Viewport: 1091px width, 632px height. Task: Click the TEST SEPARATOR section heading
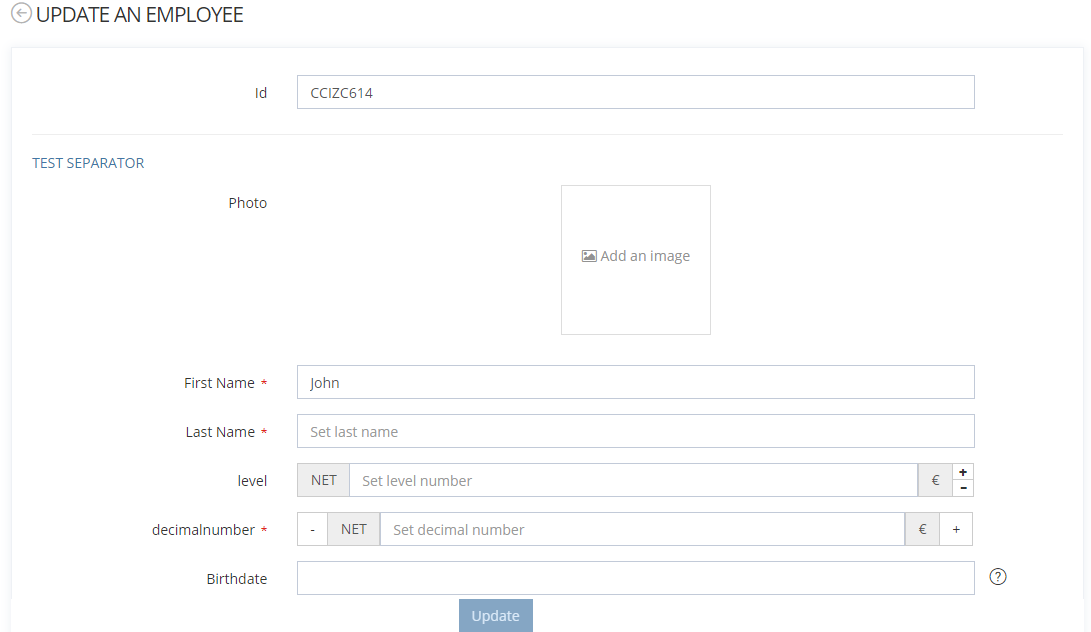tap(88, 163)
